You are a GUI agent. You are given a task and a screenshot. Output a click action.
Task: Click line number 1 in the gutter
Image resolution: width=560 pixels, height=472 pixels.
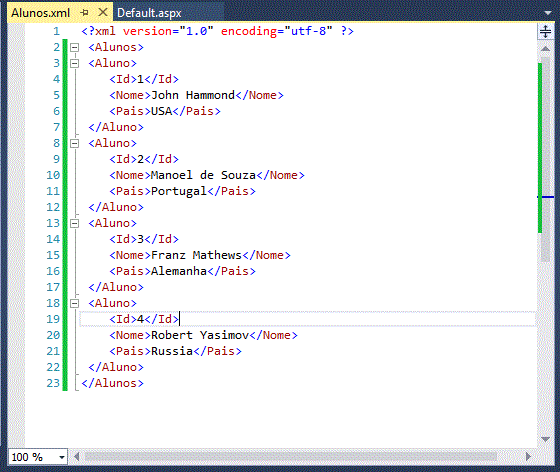(56, 31)
